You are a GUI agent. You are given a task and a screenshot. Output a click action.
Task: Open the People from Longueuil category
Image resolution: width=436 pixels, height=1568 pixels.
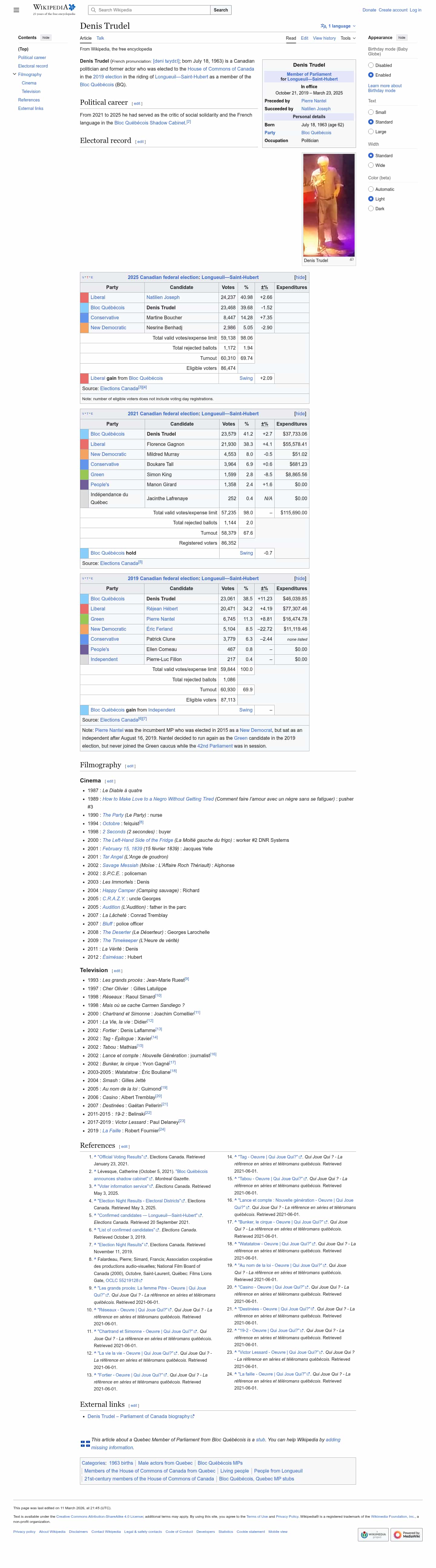(x=279, y=1471)
